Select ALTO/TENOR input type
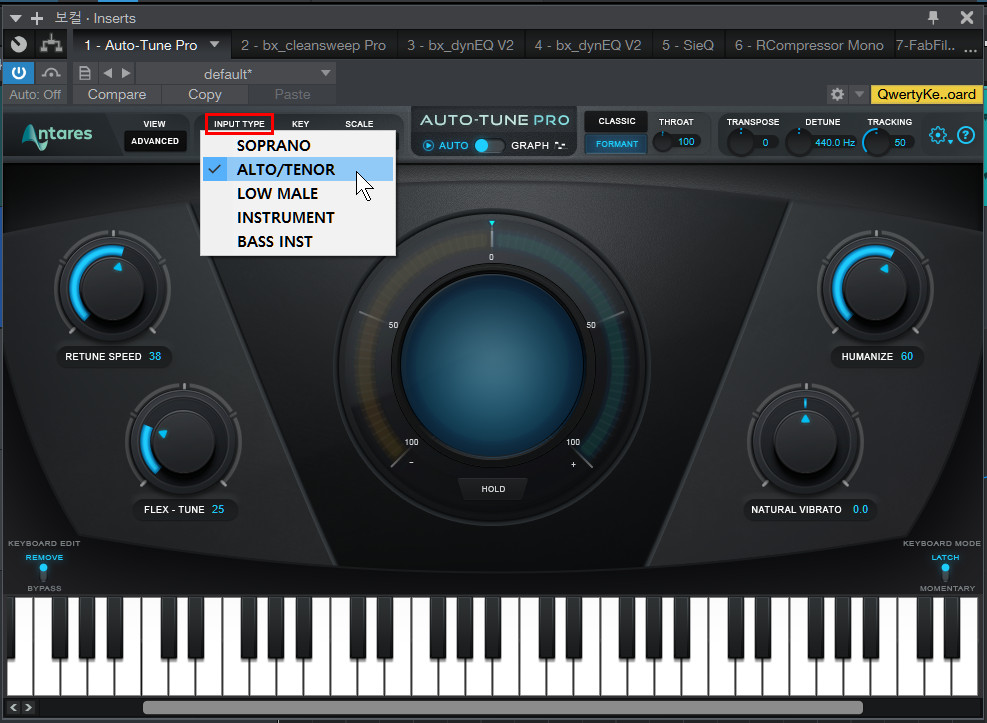The height and width of the screenshot is (723, 987). coord(298,169)
